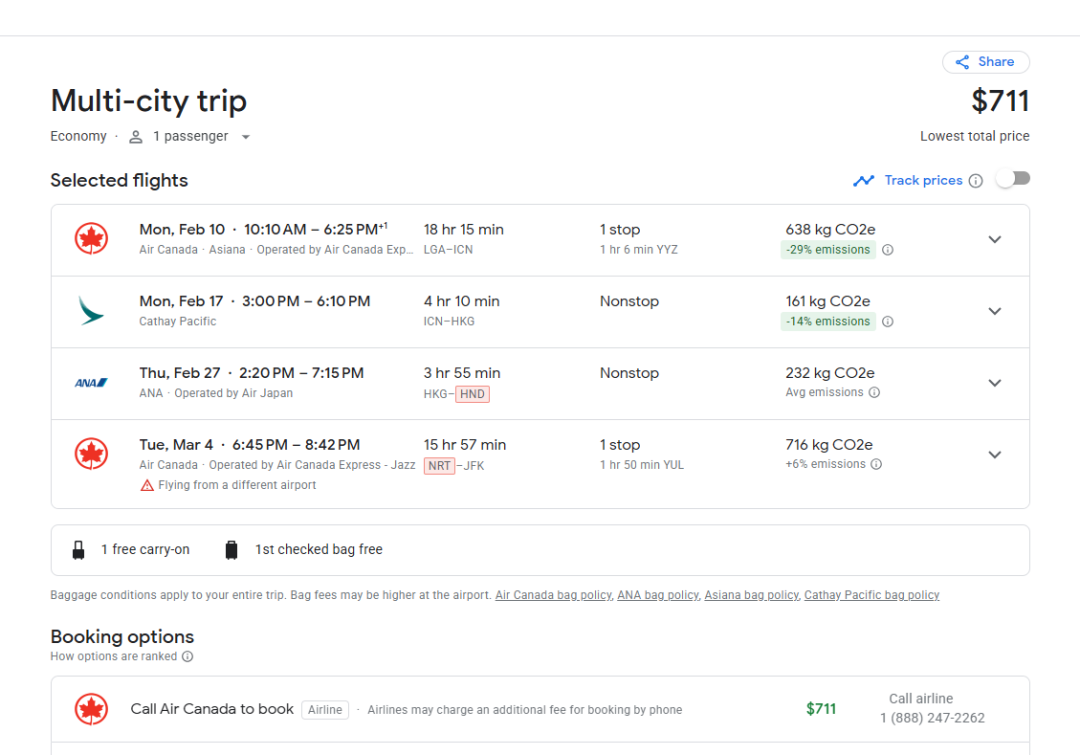Click Air Canada logo on Mar 4 flight
Screen dimensions: 1080x755
point(91,454)
